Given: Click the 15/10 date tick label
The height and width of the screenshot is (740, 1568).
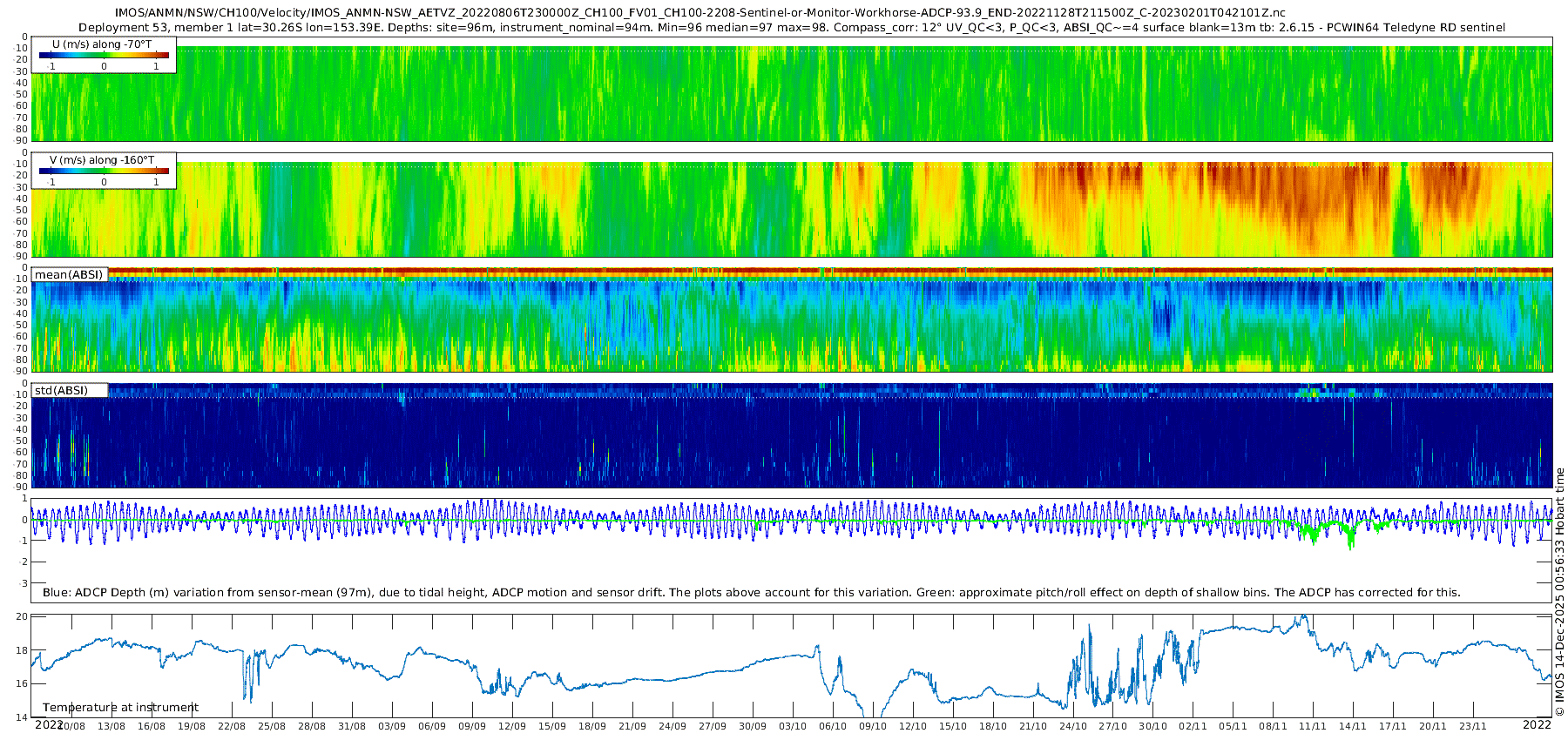Looking at the screenshot, I should (x=953, y=726).
